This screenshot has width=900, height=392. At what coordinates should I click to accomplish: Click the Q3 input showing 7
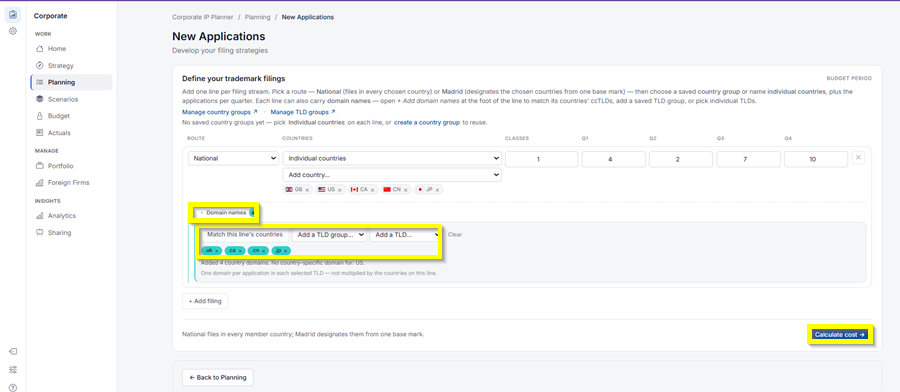748,159
